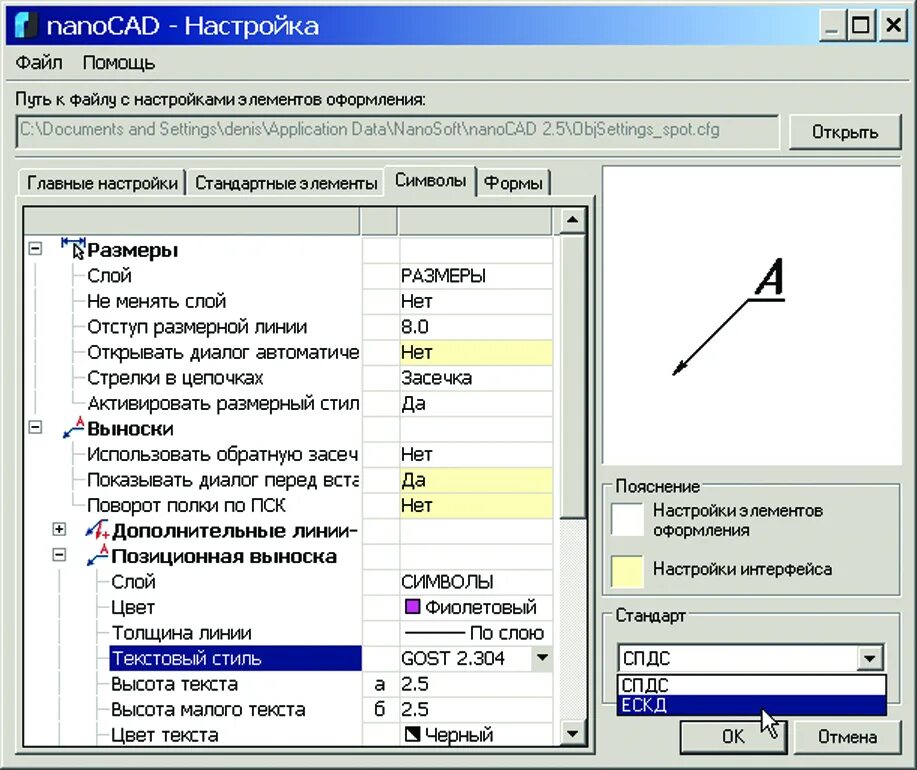917x770 pixels.
Task: Collapse the Позиционная выноска section
Action: (59, 554)
